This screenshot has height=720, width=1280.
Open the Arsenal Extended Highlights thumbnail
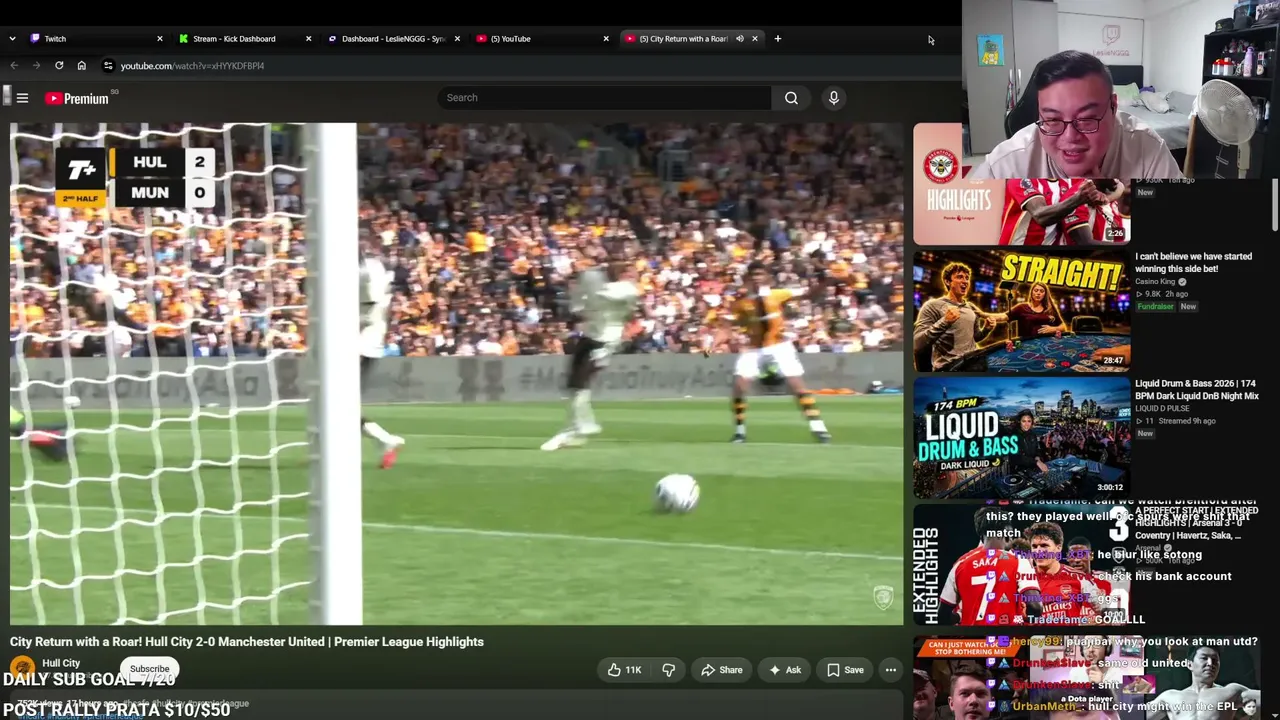pos(1022,565)
